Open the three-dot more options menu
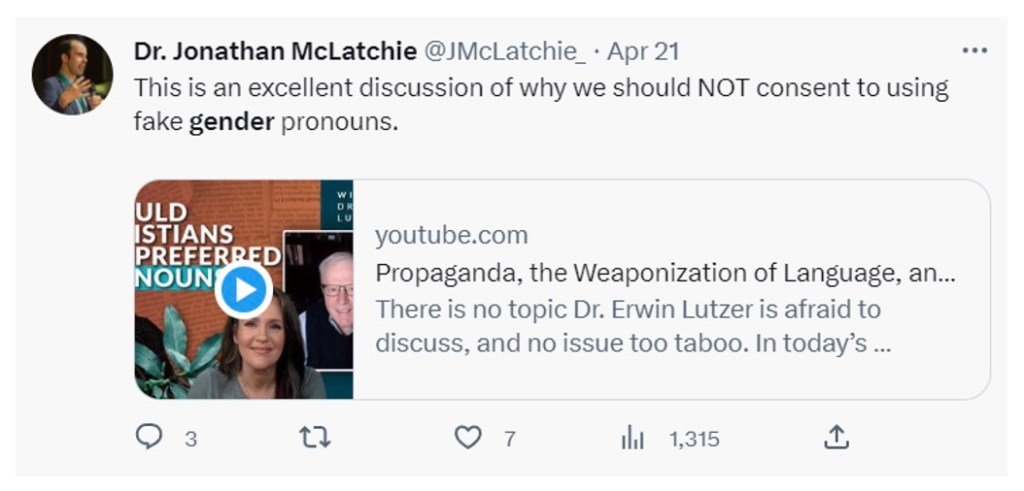1024x491 pixels. point(973,51)
